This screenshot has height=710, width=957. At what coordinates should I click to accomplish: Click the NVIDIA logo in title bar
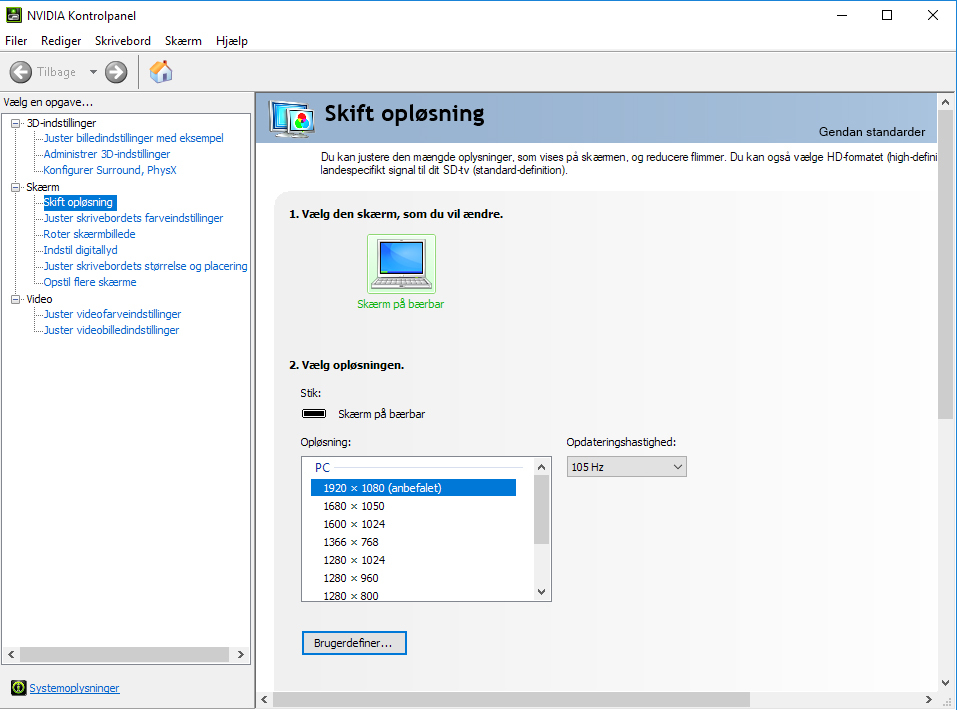[13, 15]
